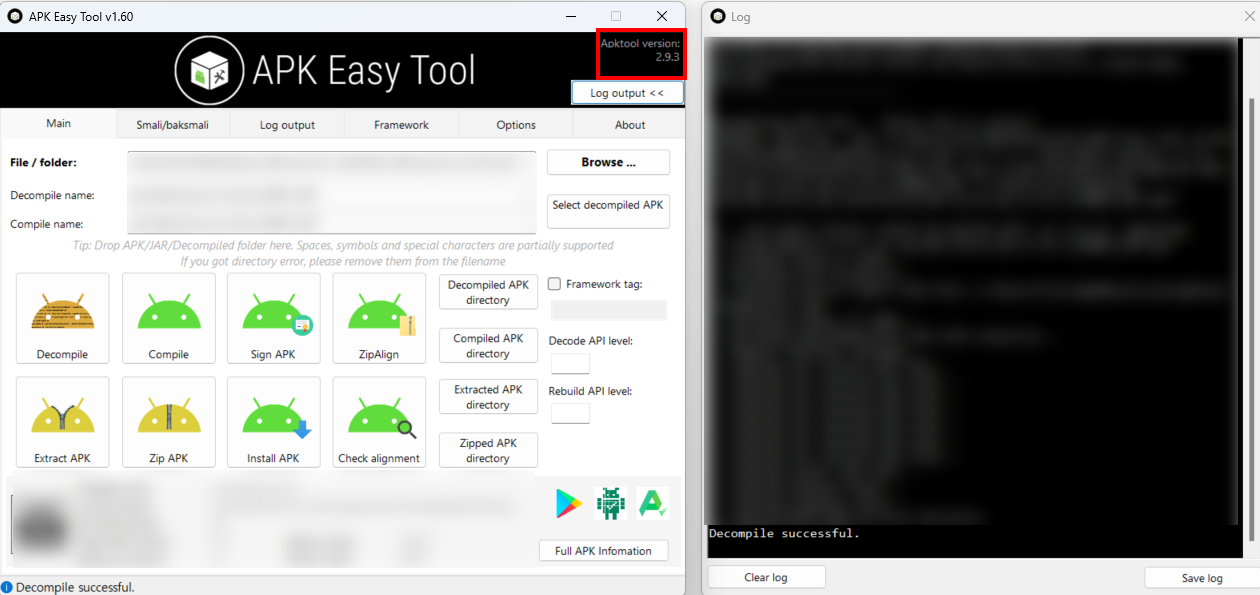Close the Log window
The image size is (1260, 595).
1248,16
